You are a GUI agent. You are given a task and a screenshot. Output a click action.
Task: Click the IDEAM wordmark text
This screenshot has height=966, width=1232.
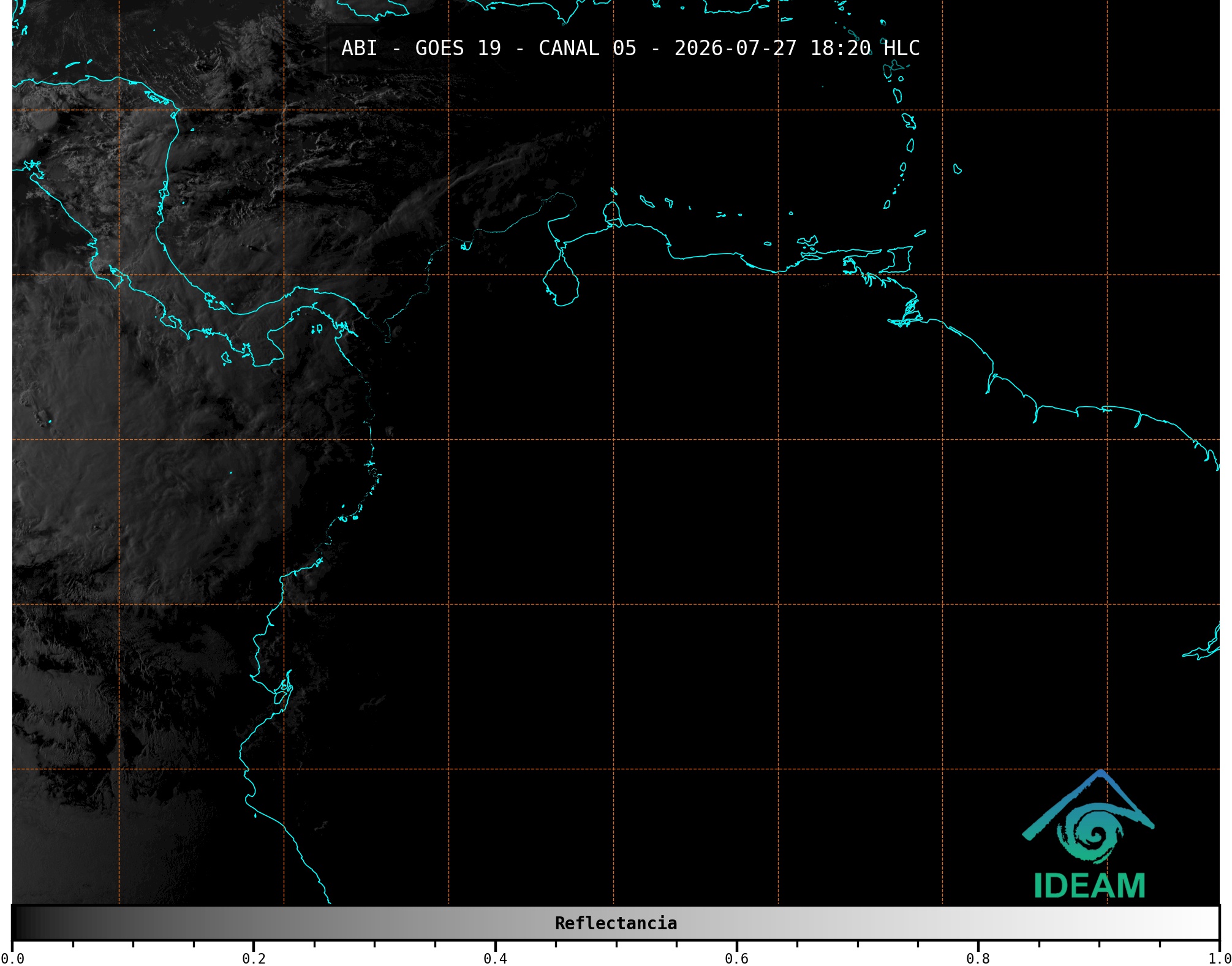pos(1089,886)
